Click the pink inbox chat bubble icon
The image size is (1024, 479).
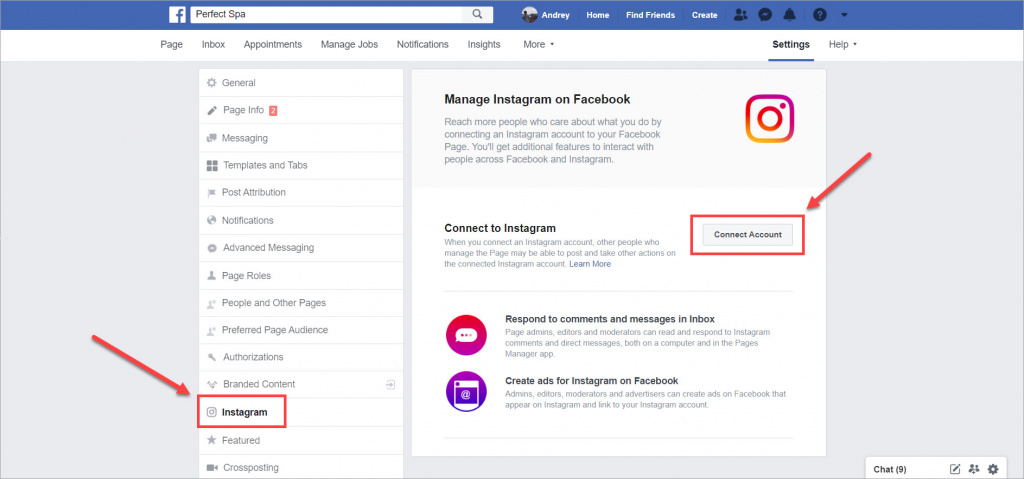(x=466, y=335)
